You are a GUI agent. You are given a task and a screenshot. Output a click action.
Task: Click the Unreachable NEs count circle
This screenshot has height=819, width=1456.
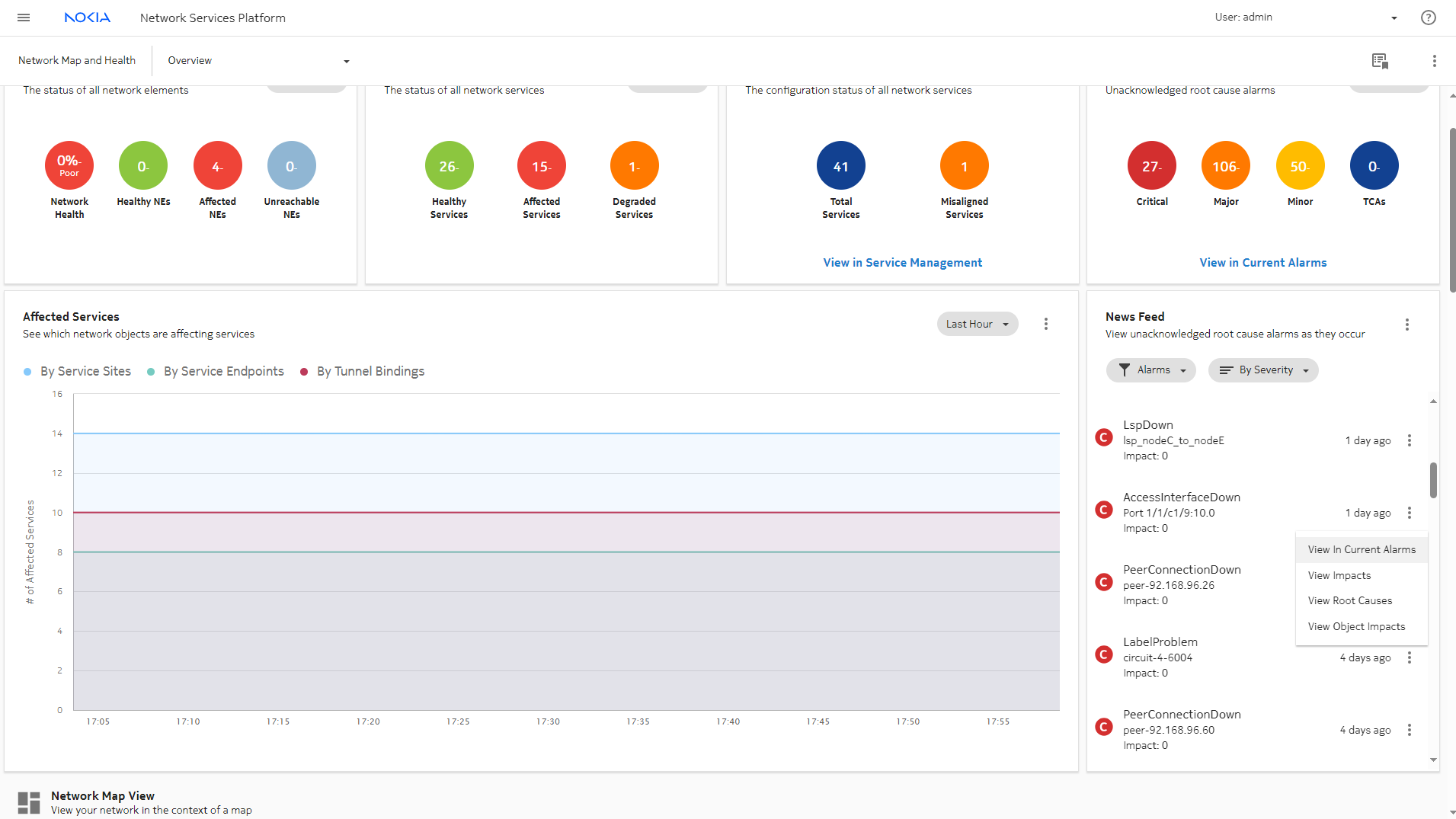click(292, 165)
